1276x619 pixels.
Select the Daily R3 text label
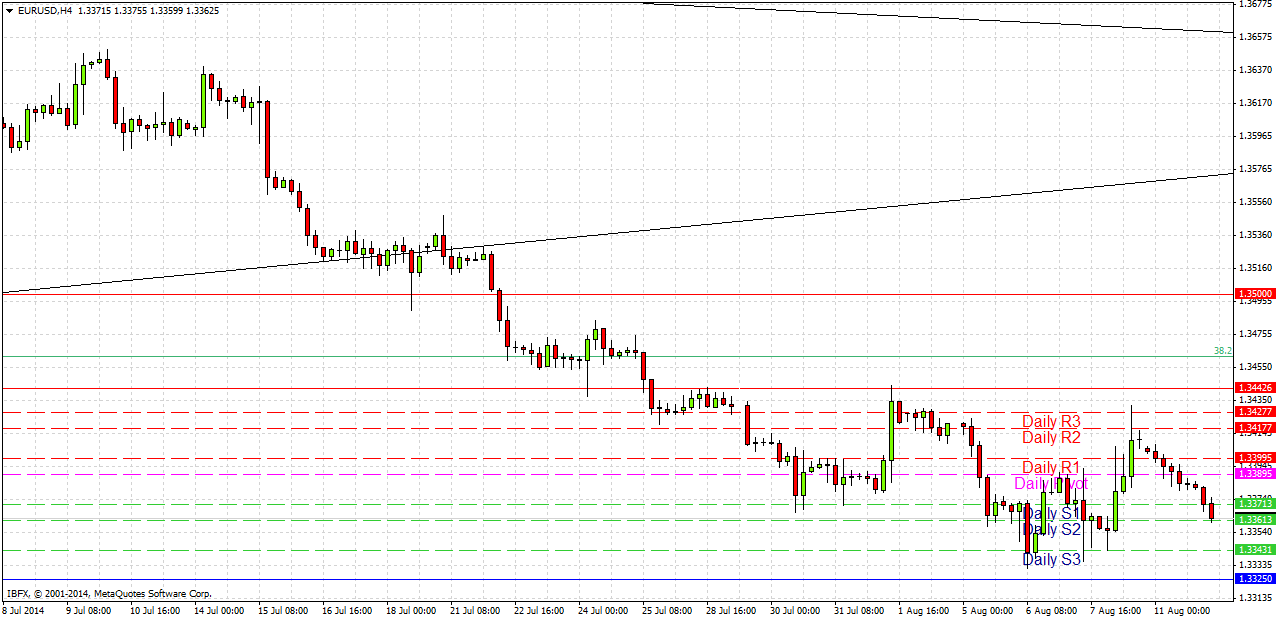pyautogui.click(x=1051, y=420)
